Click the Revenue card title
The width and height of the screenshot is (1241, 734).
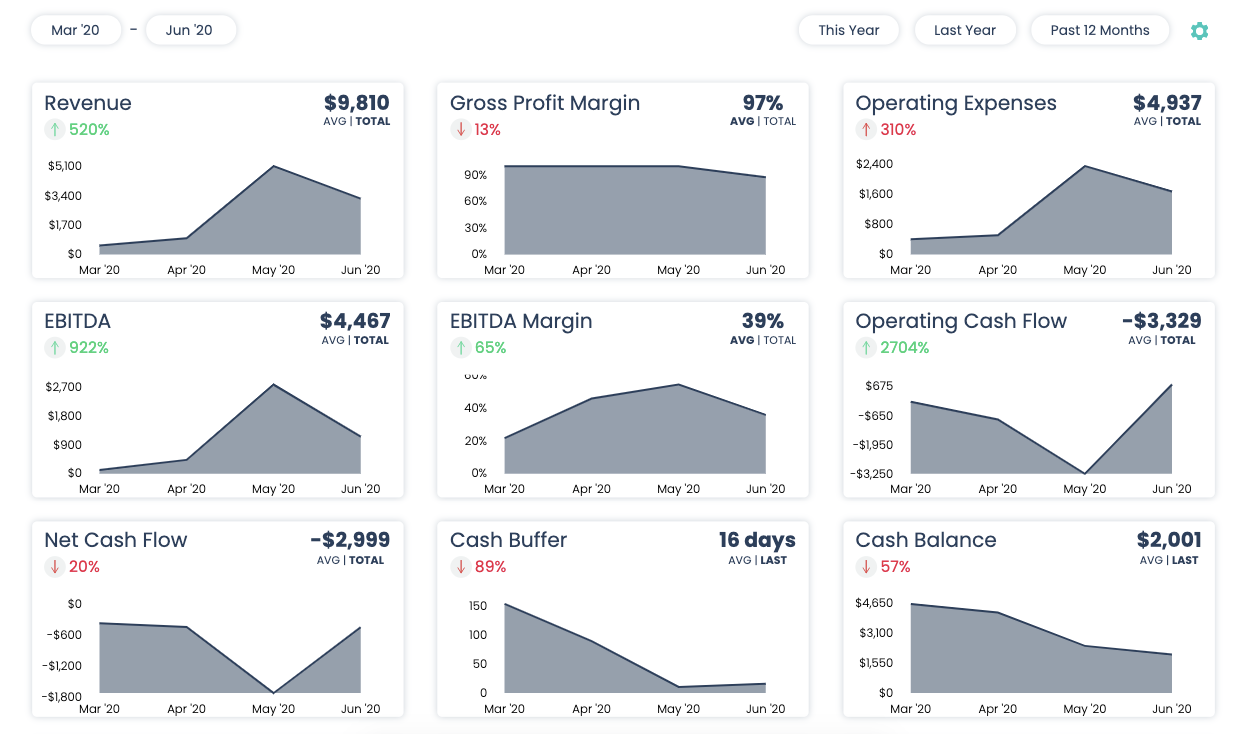coord(88,103)
